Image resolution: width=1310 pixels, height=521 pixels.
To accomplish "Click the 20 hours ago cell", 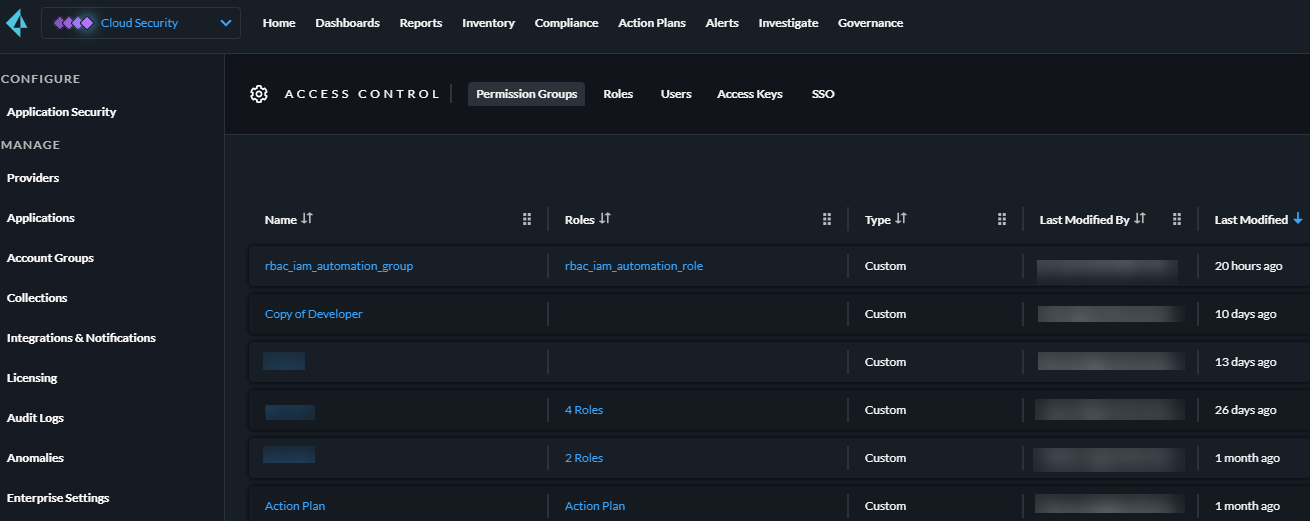I will tap(1249, 266).
